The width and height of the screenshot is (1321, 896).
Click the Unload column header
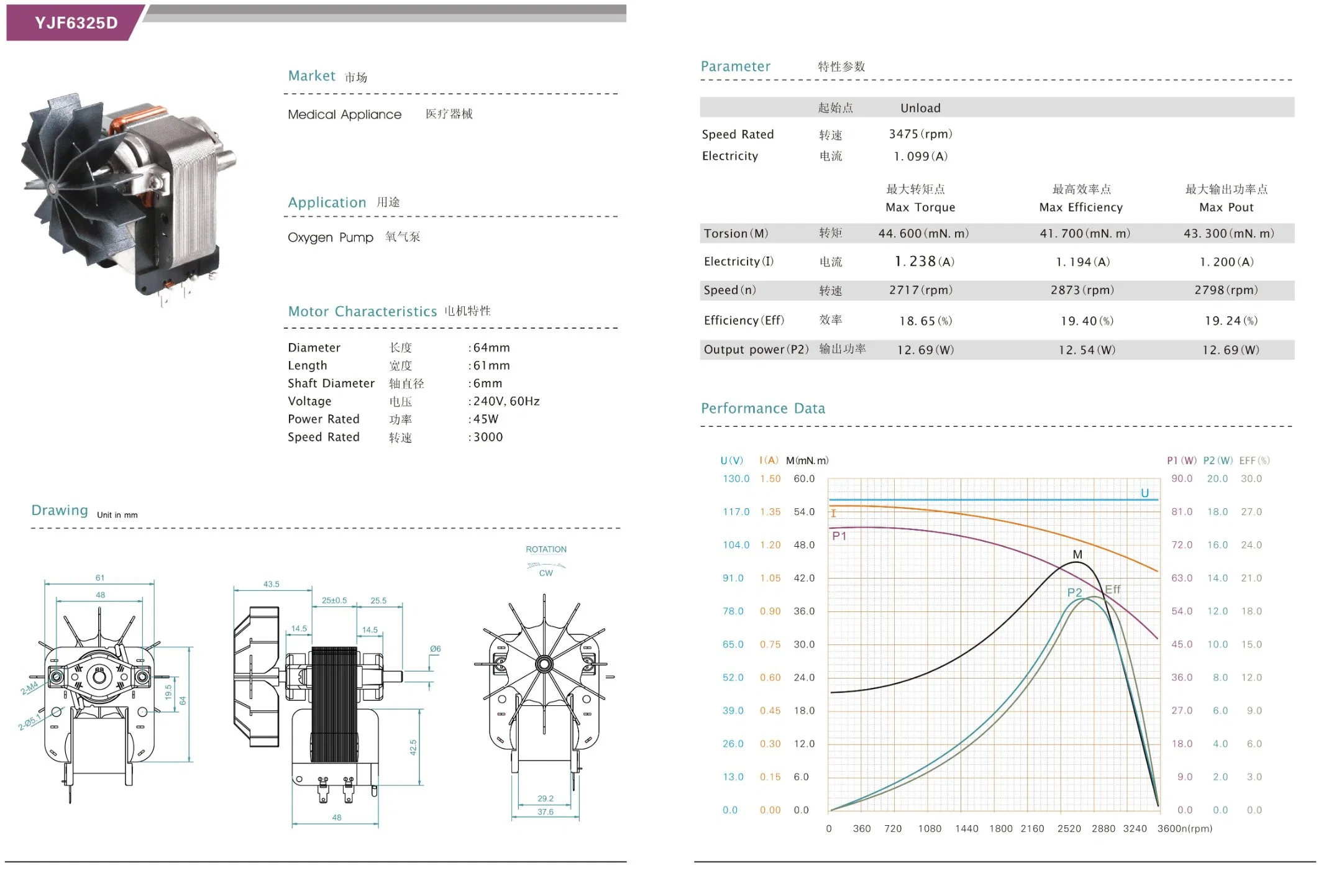point(920,108)
